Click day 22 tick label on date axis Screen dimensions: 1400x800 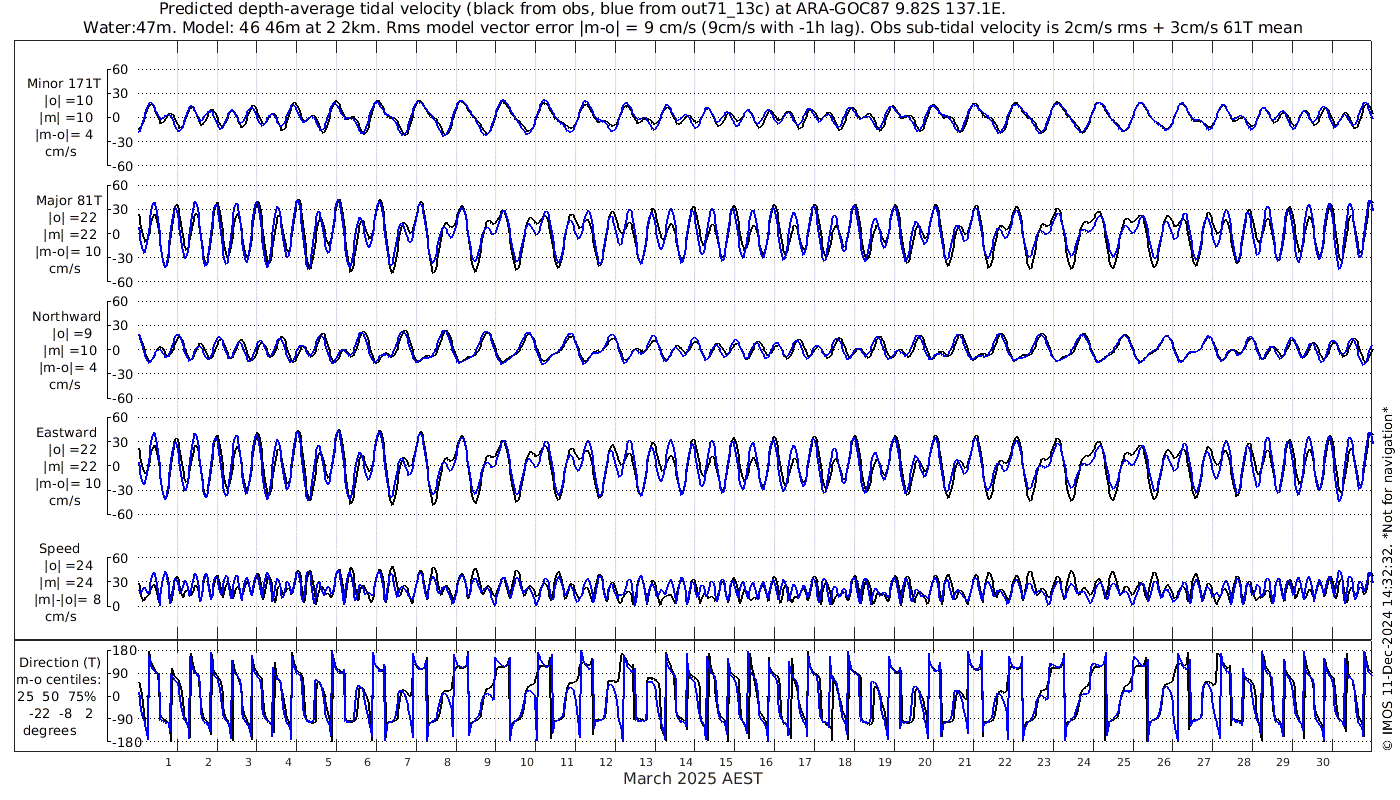[1004, 762]
